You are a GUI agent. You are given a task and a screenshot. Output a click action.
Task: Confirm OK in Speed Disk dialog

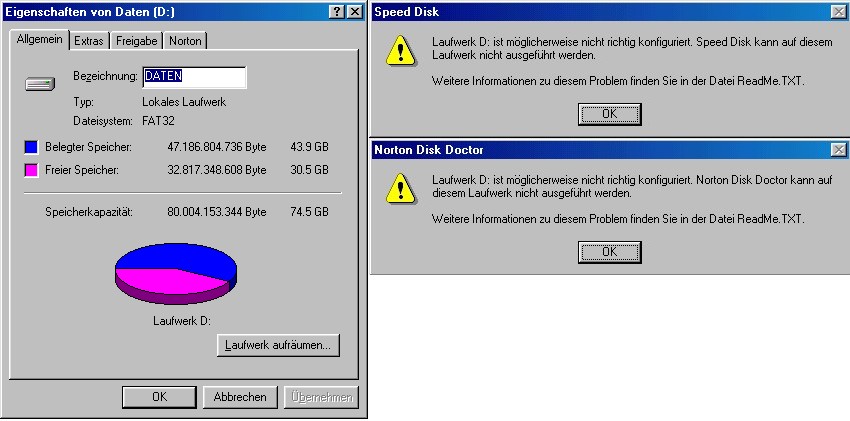(x=609, y=114)
